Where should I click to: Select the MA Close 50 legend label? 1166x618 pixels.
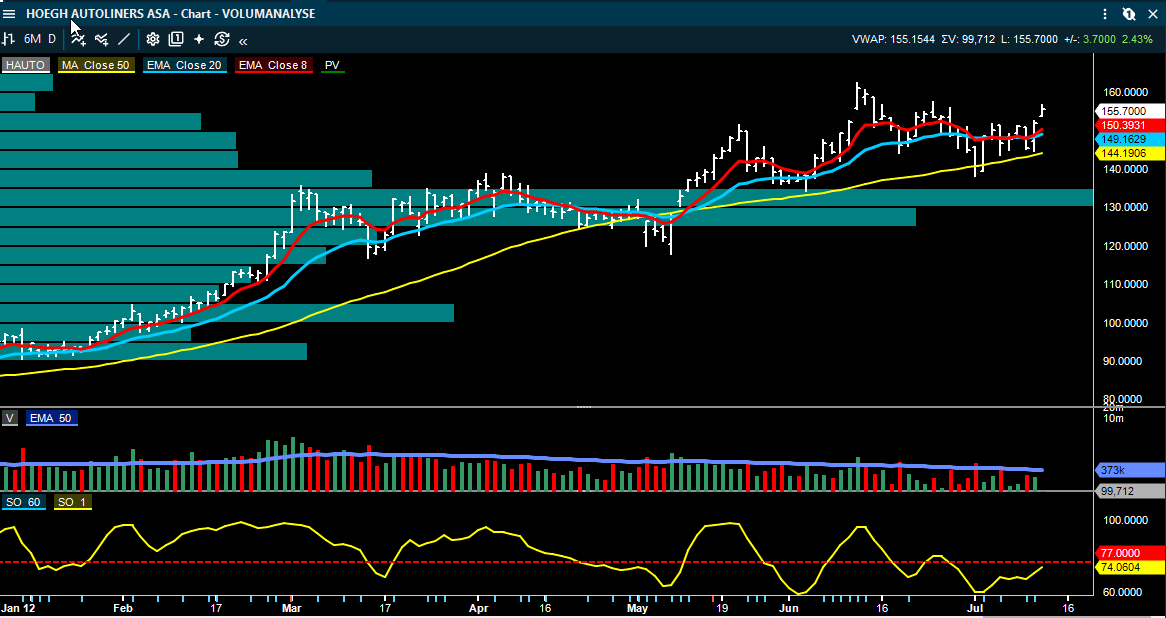95,65
